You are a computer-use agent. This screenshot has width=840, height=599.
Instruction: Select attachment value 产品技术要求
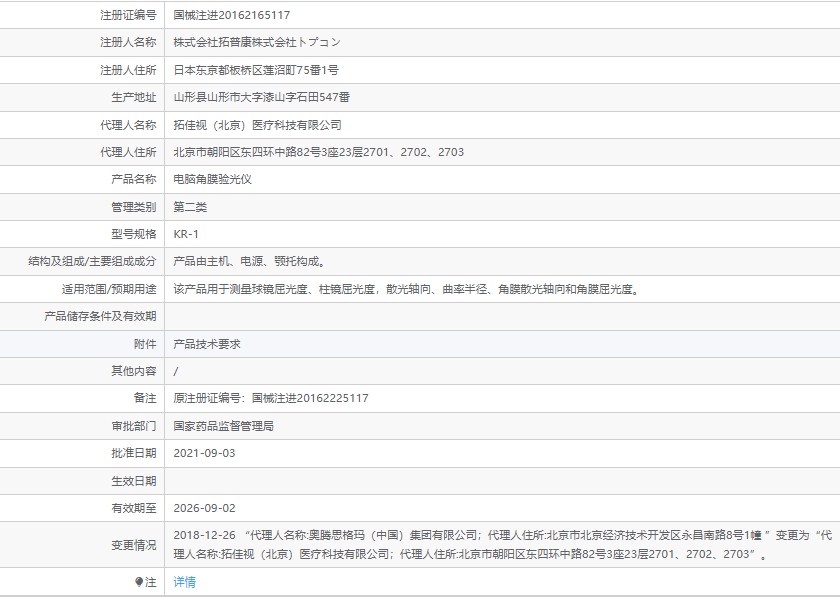[207, 345]
